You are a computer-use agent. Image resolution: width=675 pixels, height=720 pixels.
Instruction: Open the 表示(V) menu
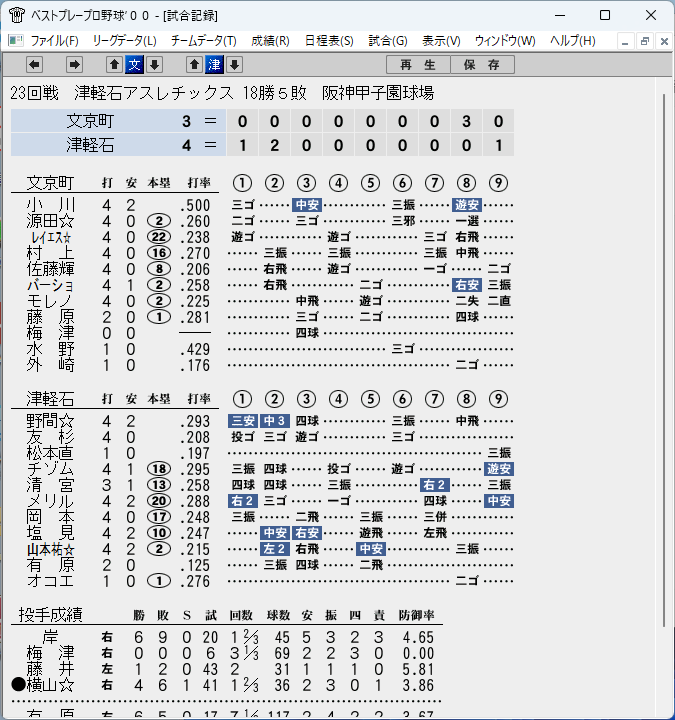[x=441, y=41]
